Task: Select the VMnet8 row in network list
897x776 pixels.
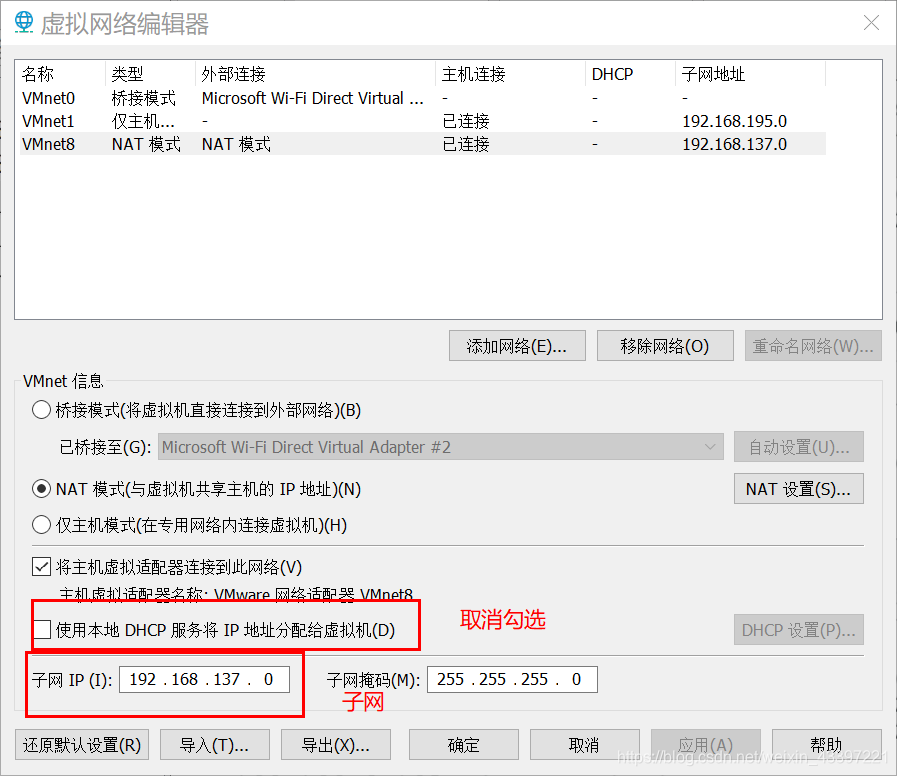Action: click(423, 144)
